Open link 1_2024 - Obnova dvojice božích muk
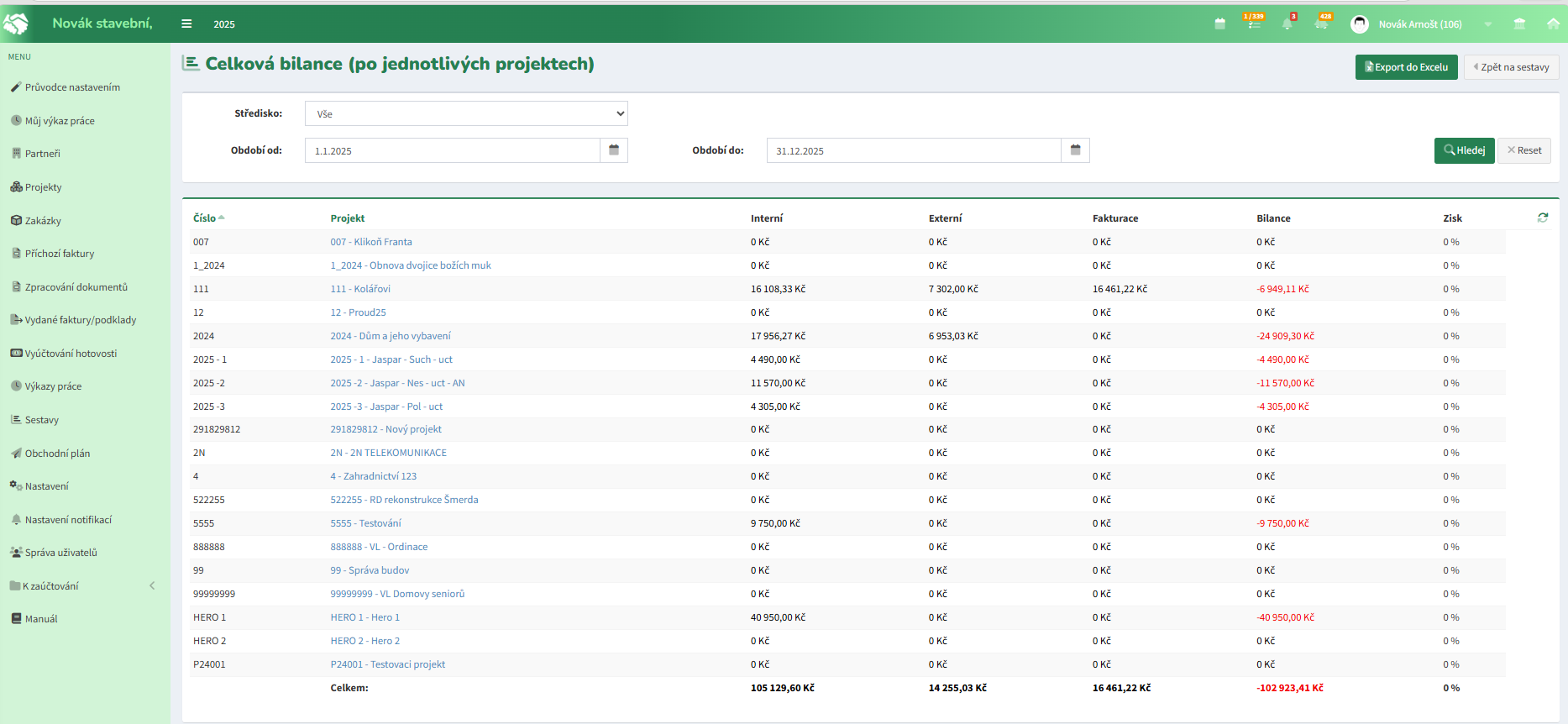The height and width of the screenshot is (724, 1568). [x=411, y=265]
